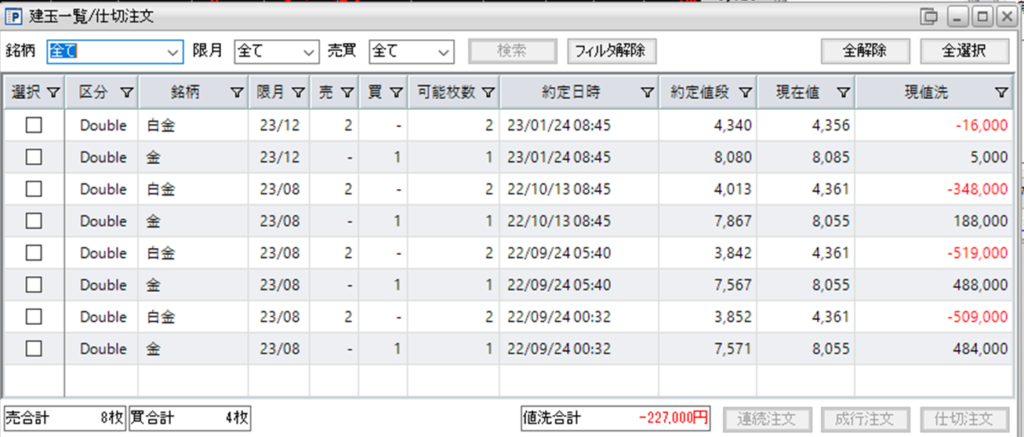Click the 488,000 現値洗 value

(980, 285)
